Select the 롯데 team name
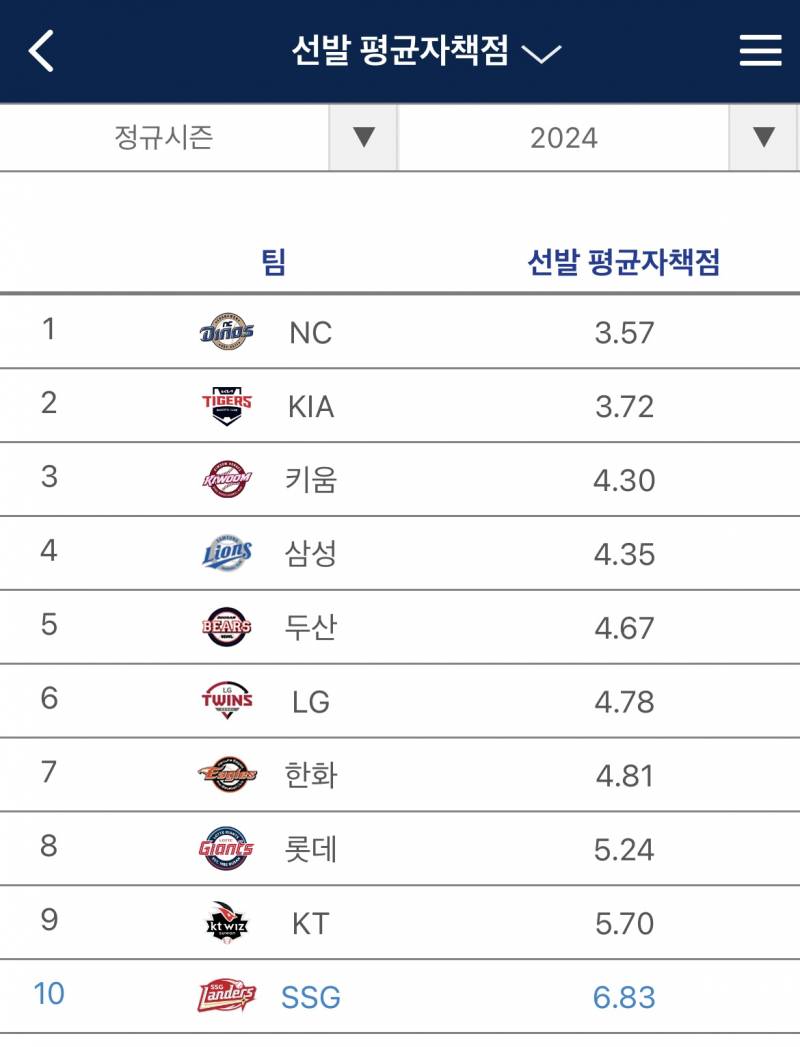The width and height of the screenshot is (800, 1047). click(x=311, y=849)
